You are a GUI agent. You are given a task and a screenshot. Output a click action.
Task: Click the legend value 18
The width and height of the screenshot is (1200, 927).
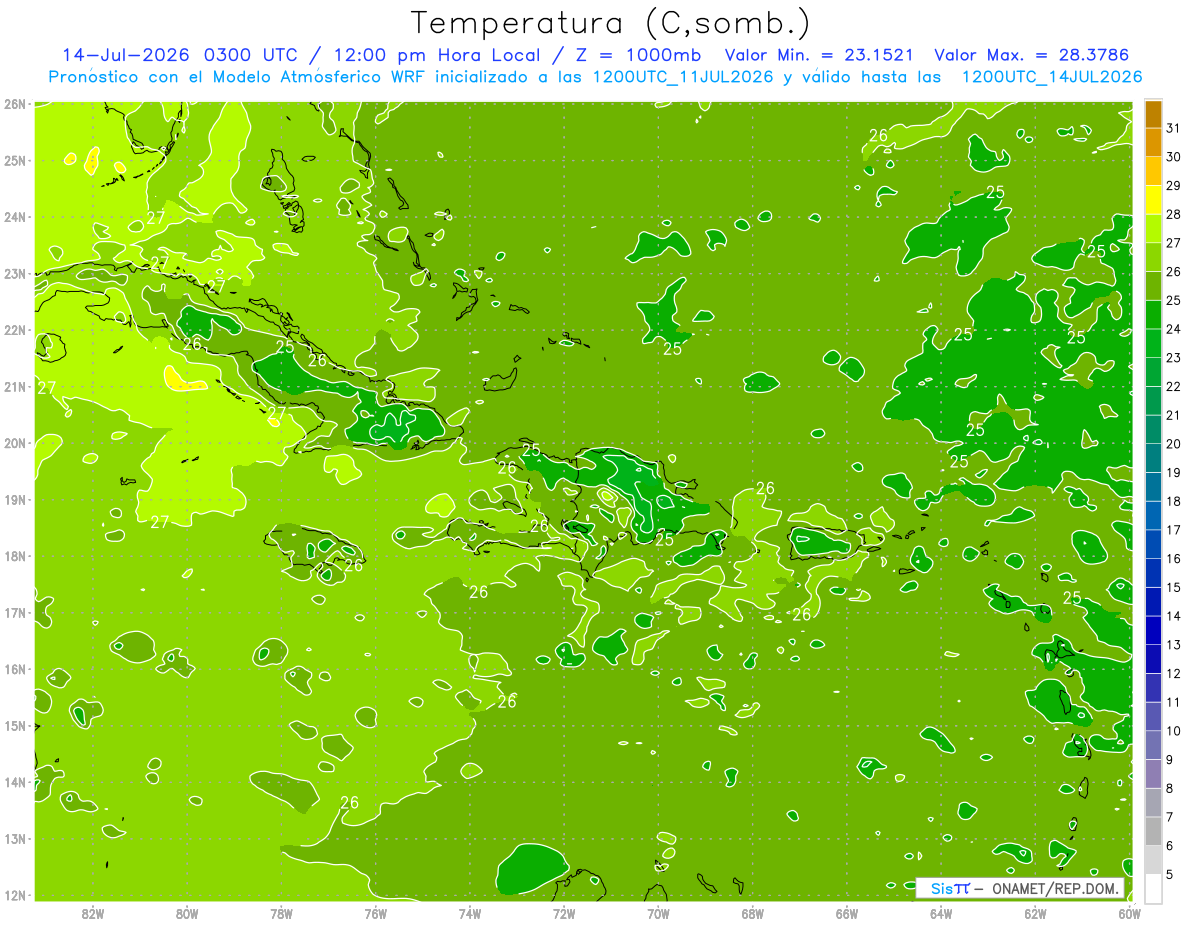pos(1174,501)
